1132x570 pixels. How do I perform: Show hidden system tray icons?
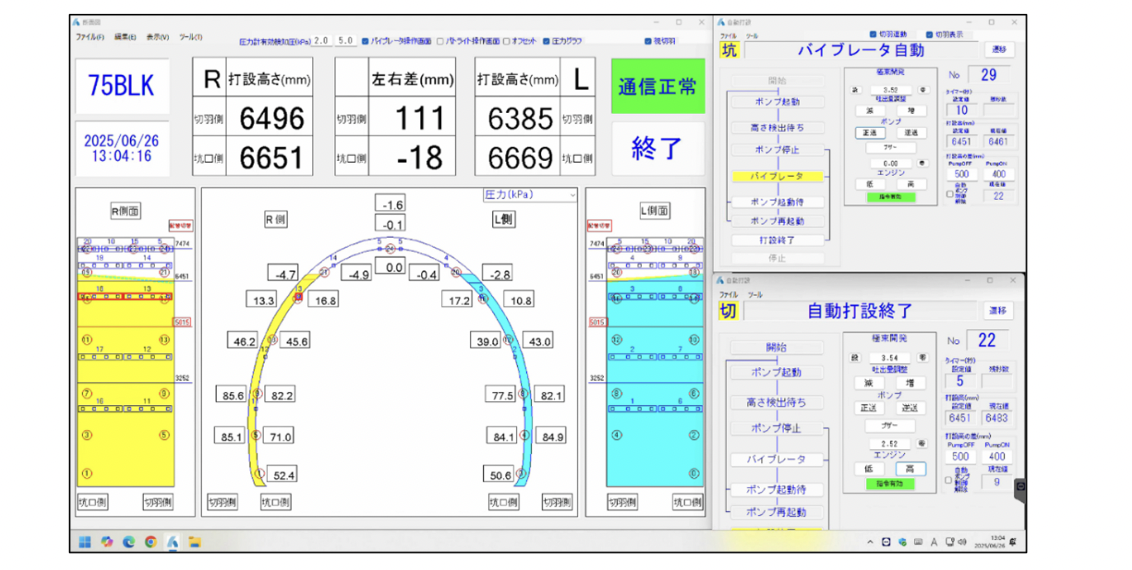(x=870, y=542)
